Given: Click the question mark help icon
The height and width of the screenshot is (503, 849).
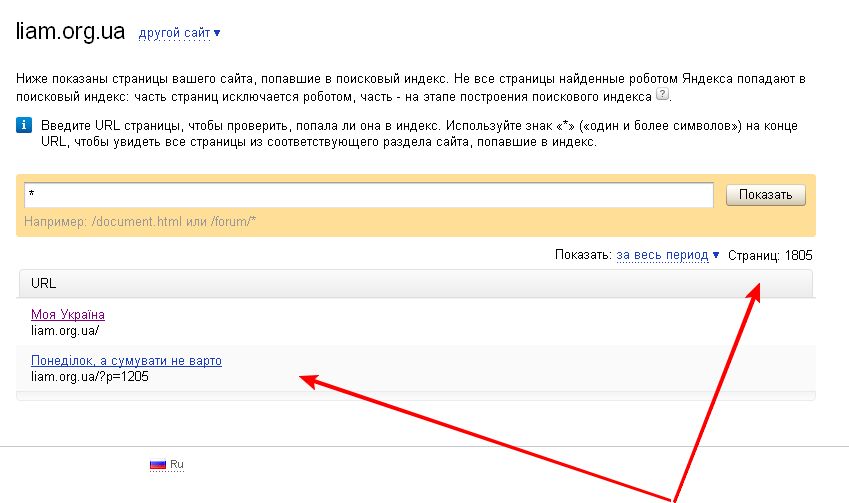Looking at the screenshot, I should click(661, 95).
